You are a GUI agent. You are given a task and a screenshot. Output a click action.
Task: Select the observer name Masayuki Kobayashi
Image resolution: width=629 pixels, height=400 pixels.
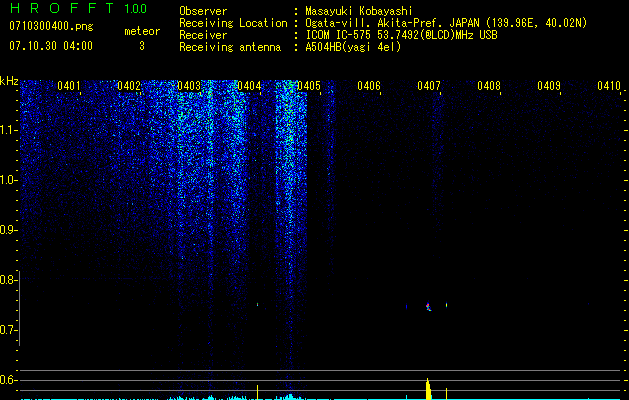pyautogui.click(x=359, y=11)
